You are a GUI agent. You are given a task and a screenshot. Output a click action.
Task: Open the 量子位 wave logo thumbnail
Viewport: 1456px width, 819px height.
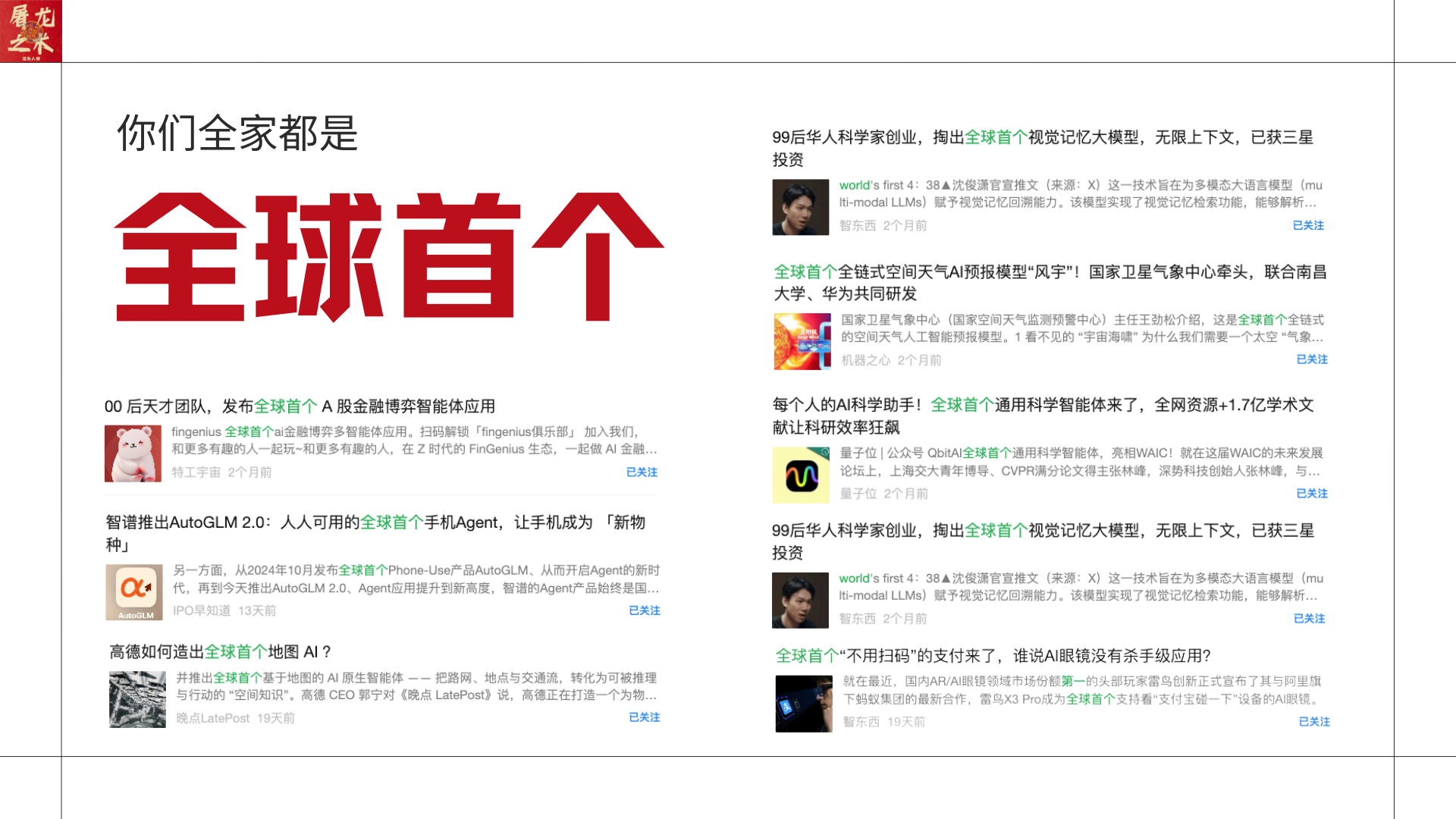pyautogui.click(x=801, y=475)
